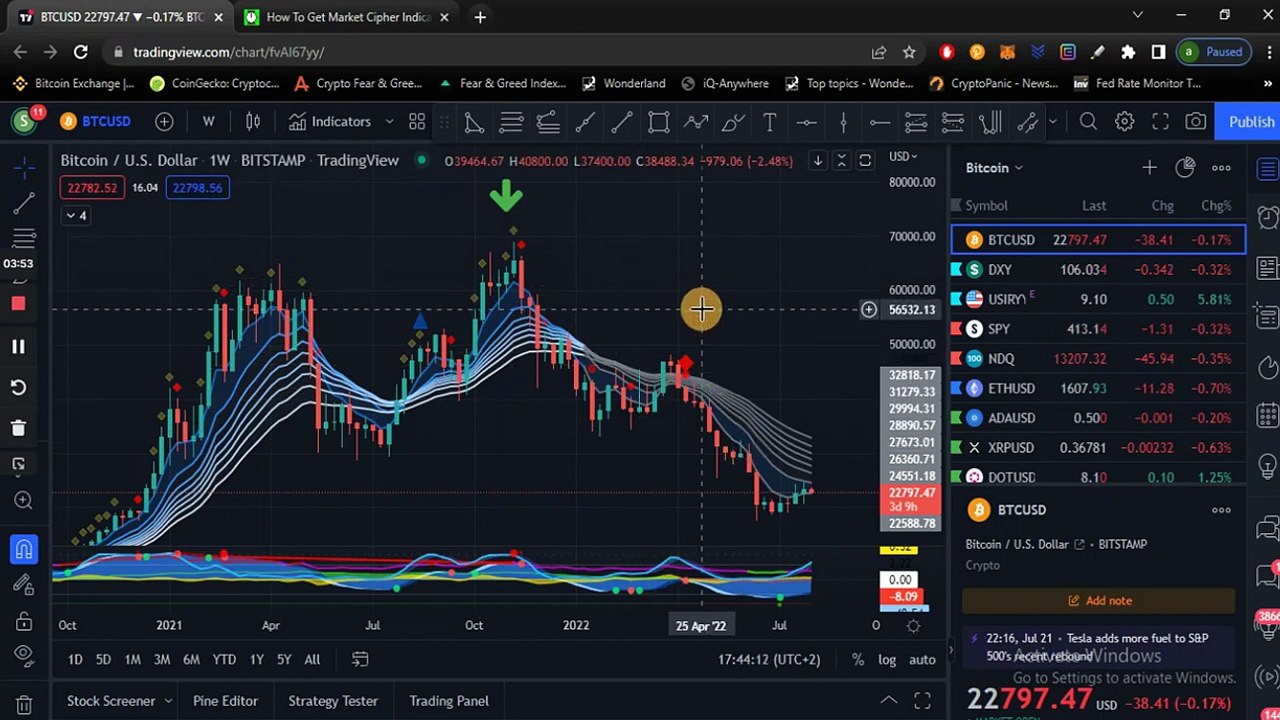Toggle magnet mode in the left sidebar
The image size is (1280, 720).
pyautogui.click(x=24, y=548)
